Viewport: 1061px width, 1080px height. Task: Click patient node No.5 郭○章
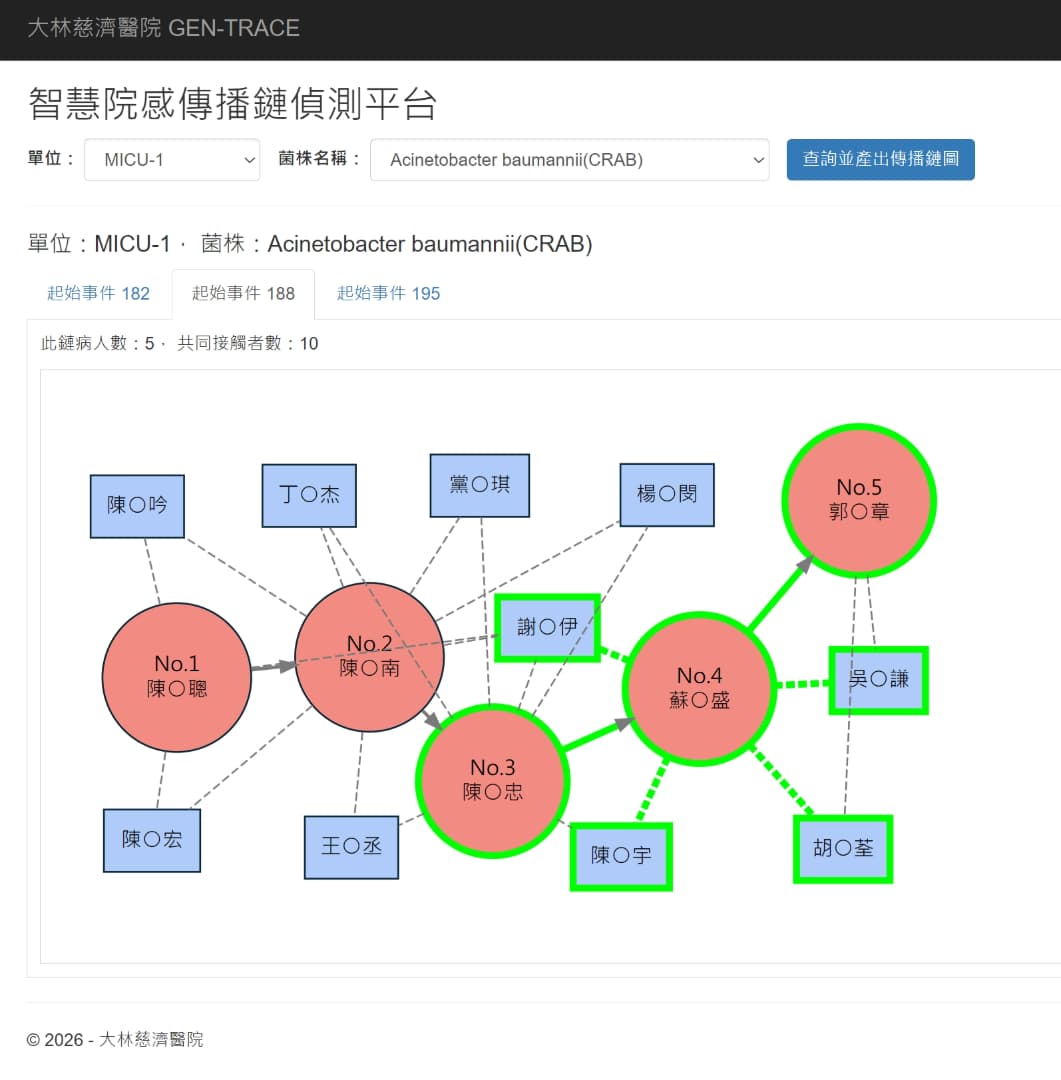[x=859, y=500]
